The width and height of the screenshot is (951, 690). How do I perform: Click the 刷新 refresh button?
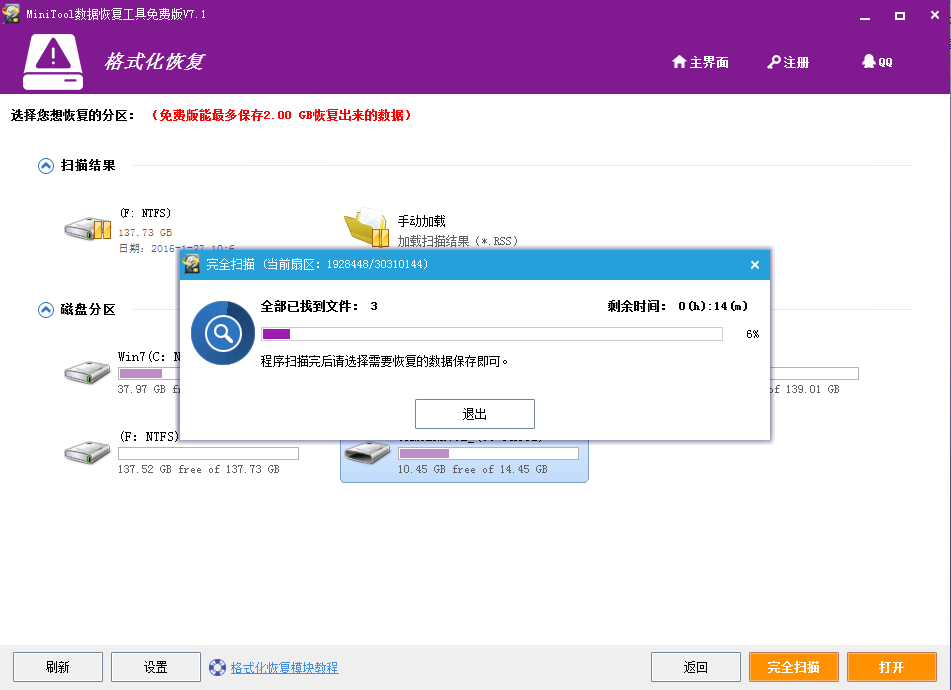click(58, 667)
